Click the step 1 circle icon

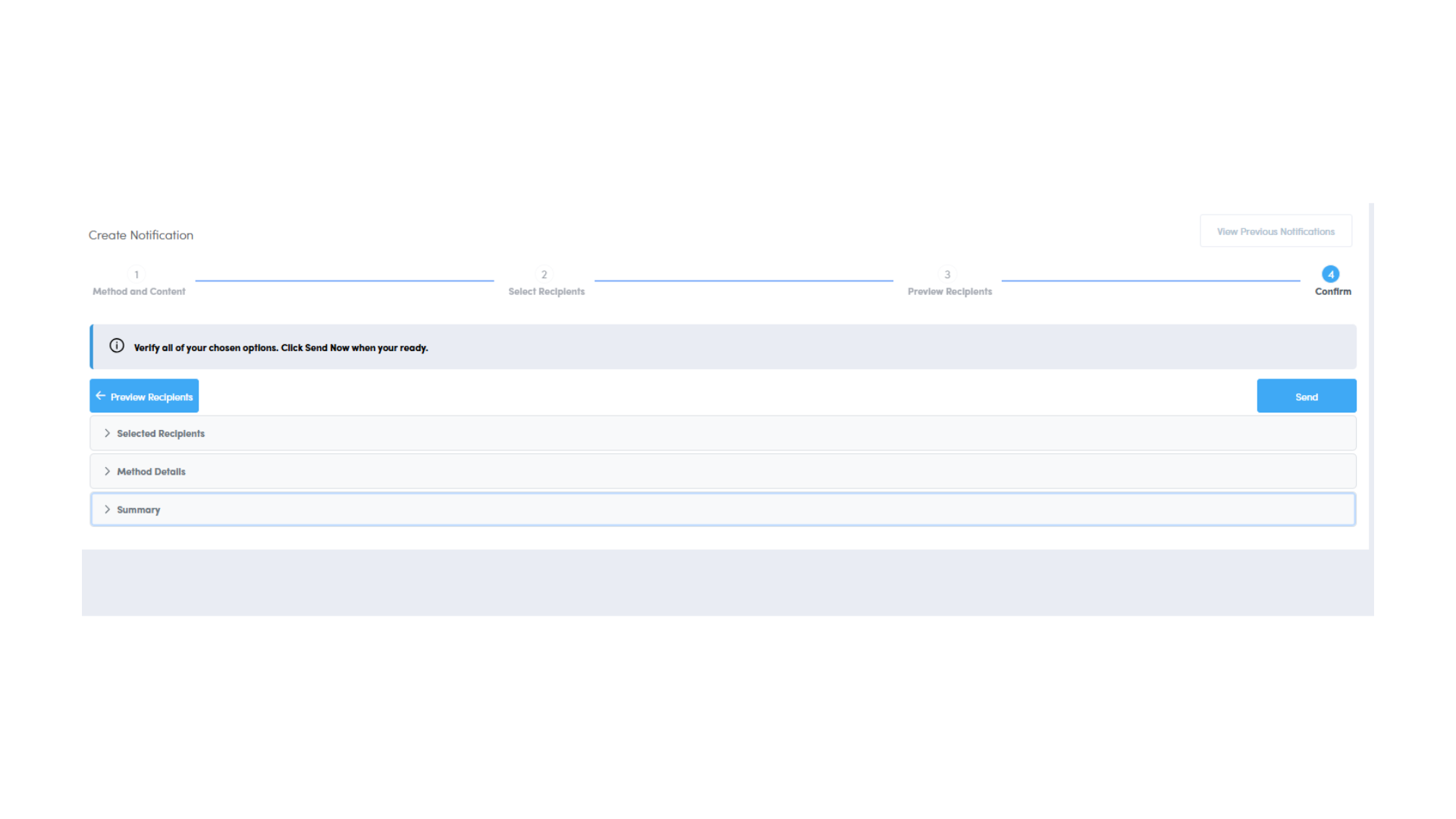coord(136,275)
